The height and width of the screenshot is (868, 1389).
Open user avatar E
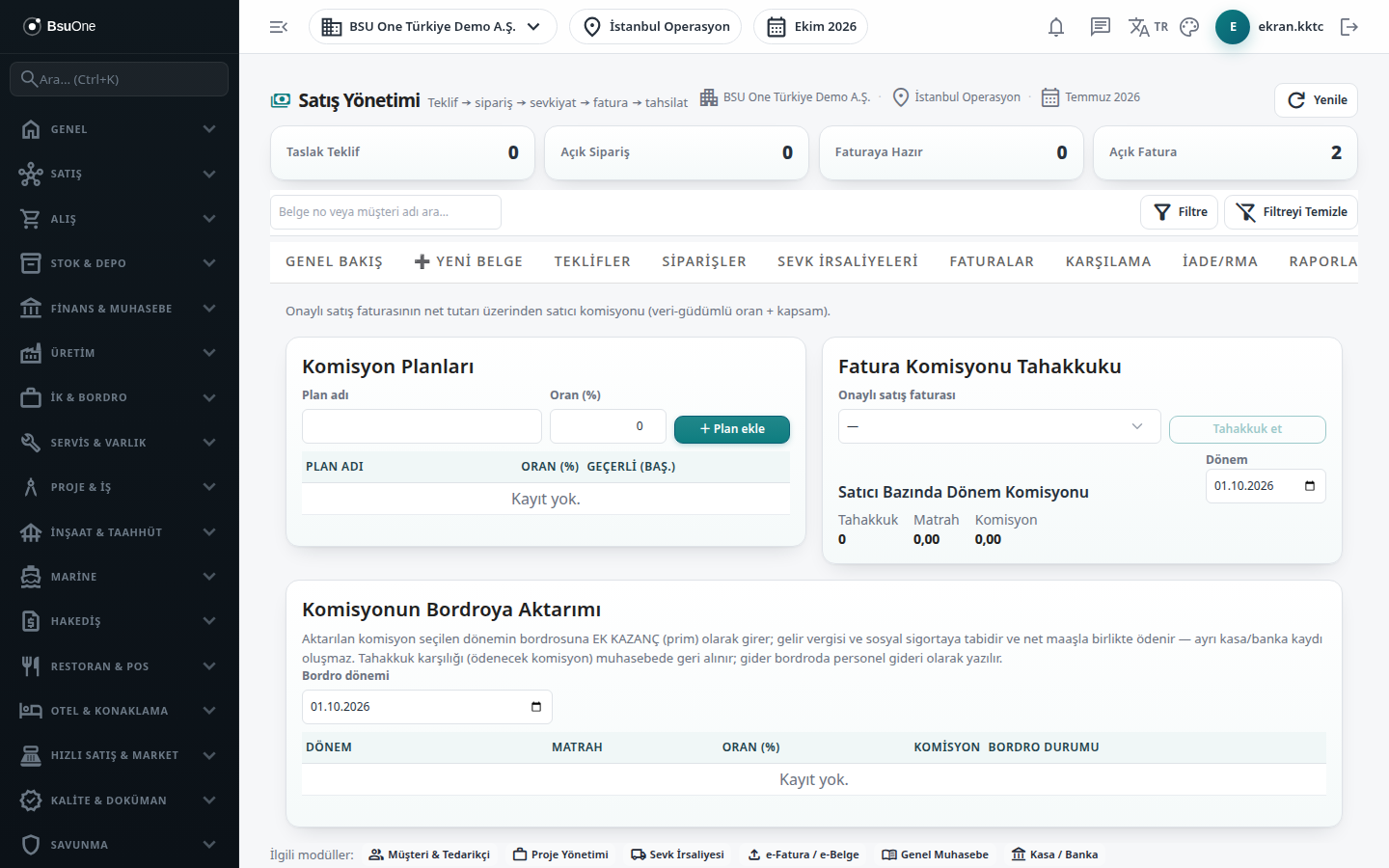tap(1233, 27)
